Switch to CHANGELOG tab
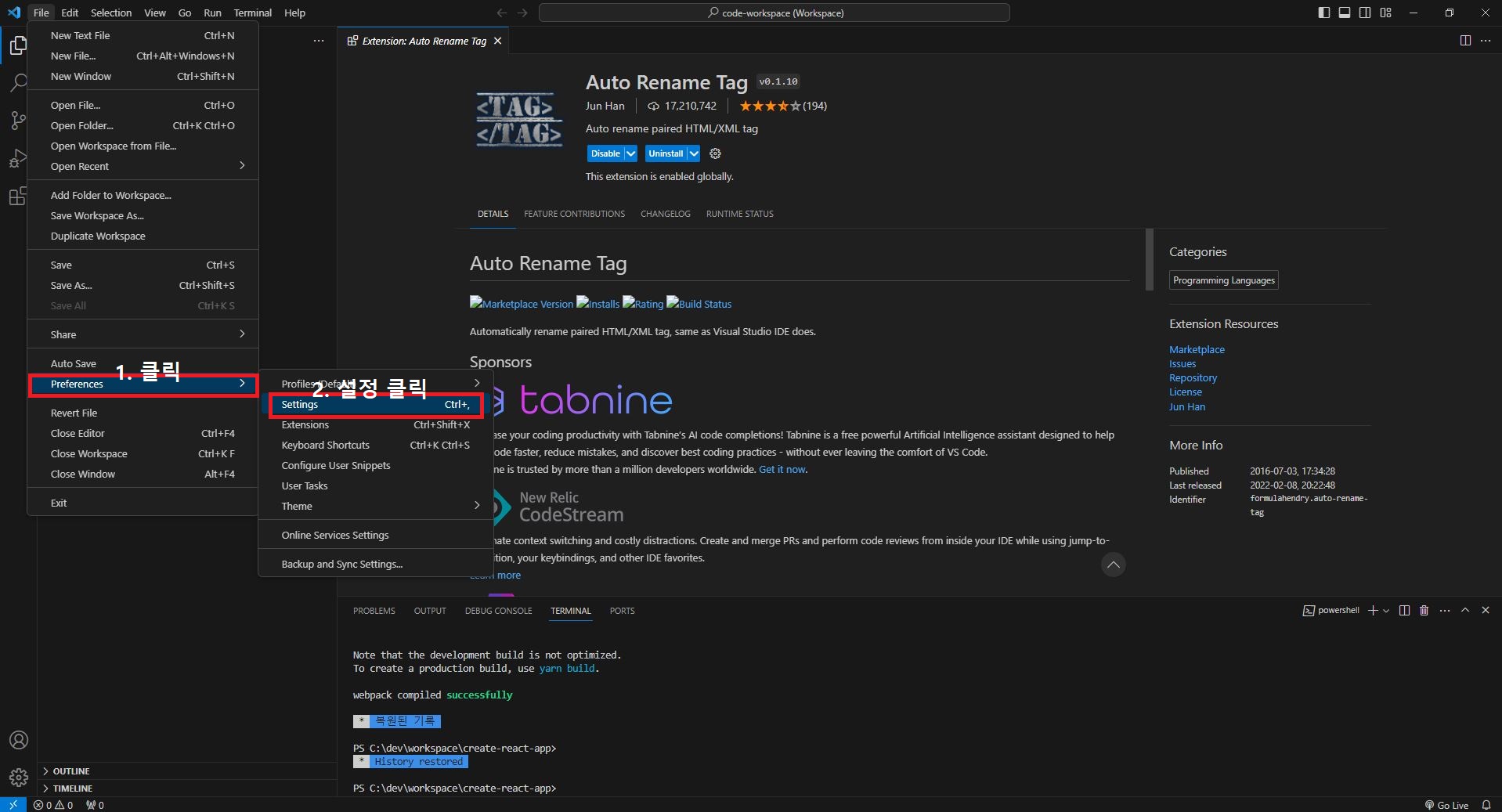Screen dimensions: 1502x812 666,214
